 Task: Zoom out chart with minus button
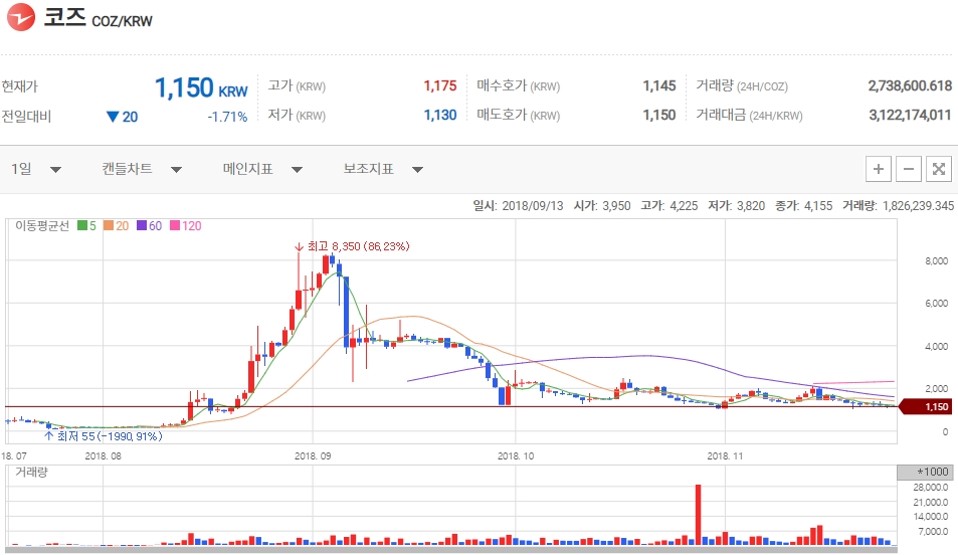(x=909, y=169)
